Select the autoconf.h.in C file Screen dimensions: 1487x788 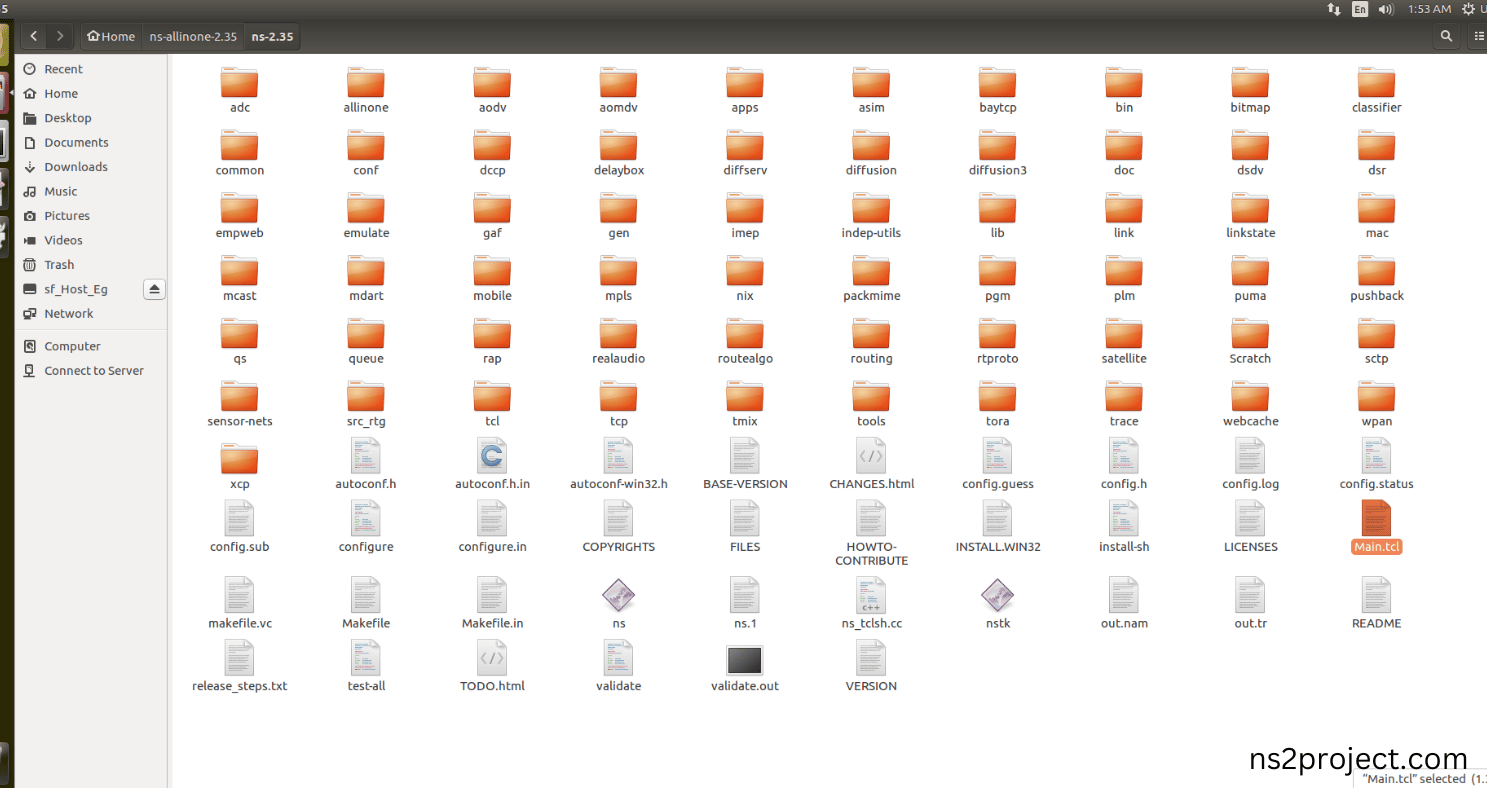click(492, 457)
